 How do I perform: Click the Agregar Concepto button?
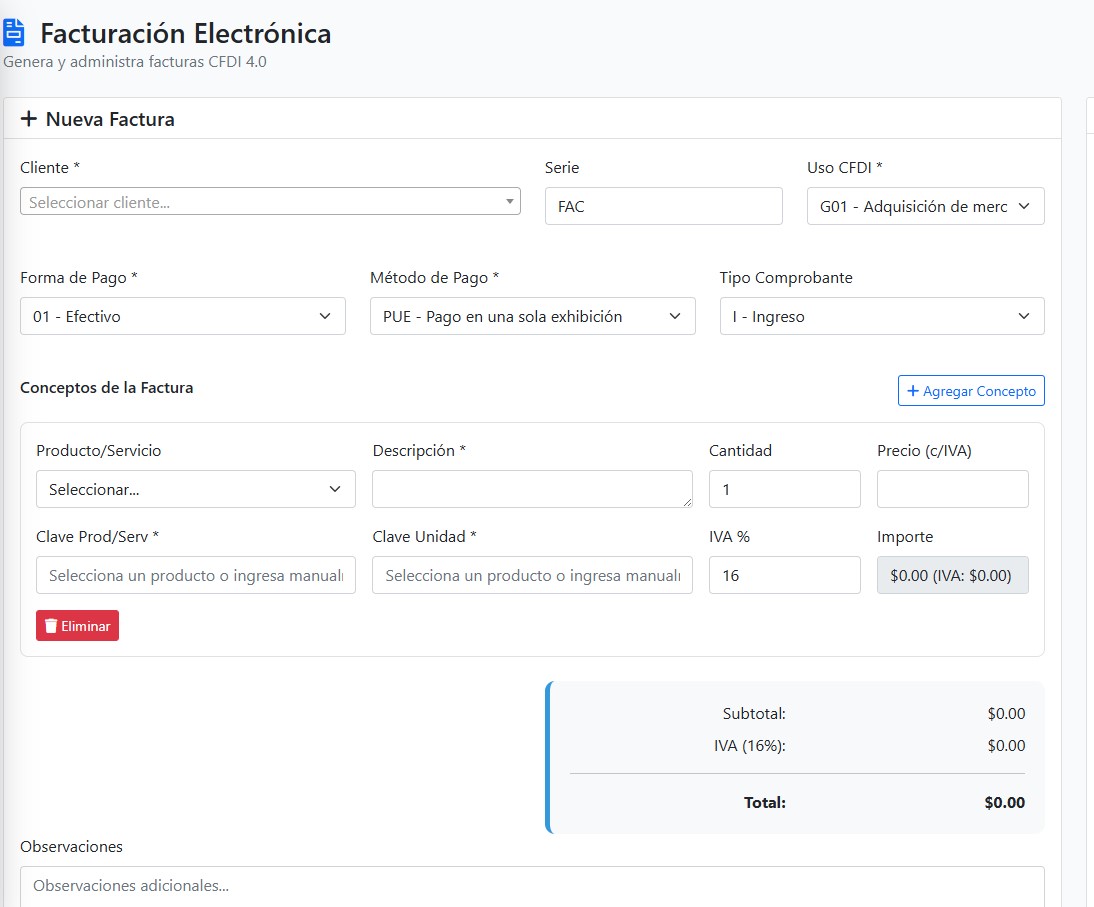(971, 391)
